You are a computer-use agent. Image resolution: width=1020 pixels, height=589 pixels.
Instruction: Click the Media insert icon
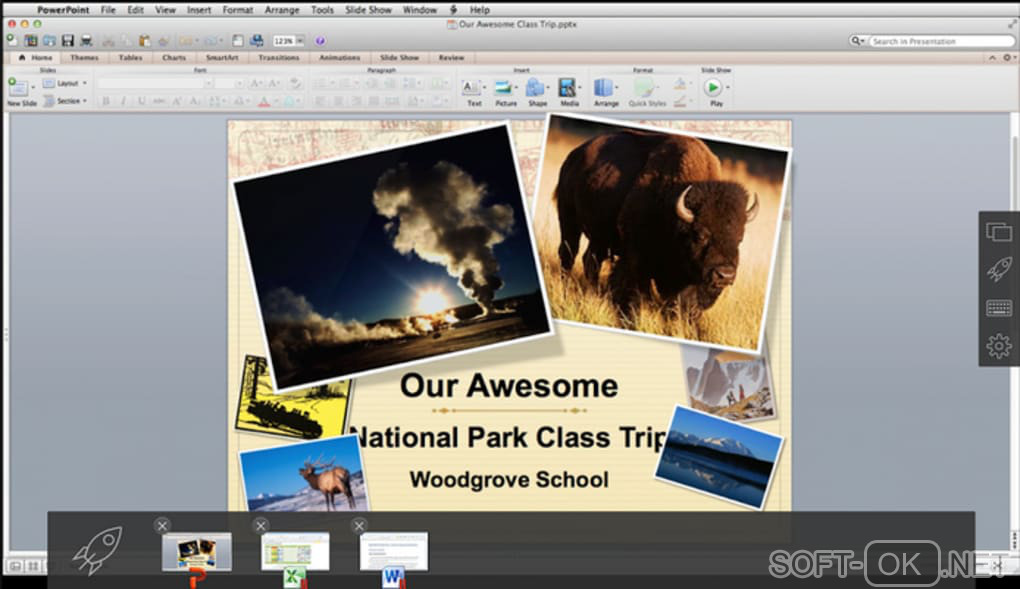tap(568, 89)
